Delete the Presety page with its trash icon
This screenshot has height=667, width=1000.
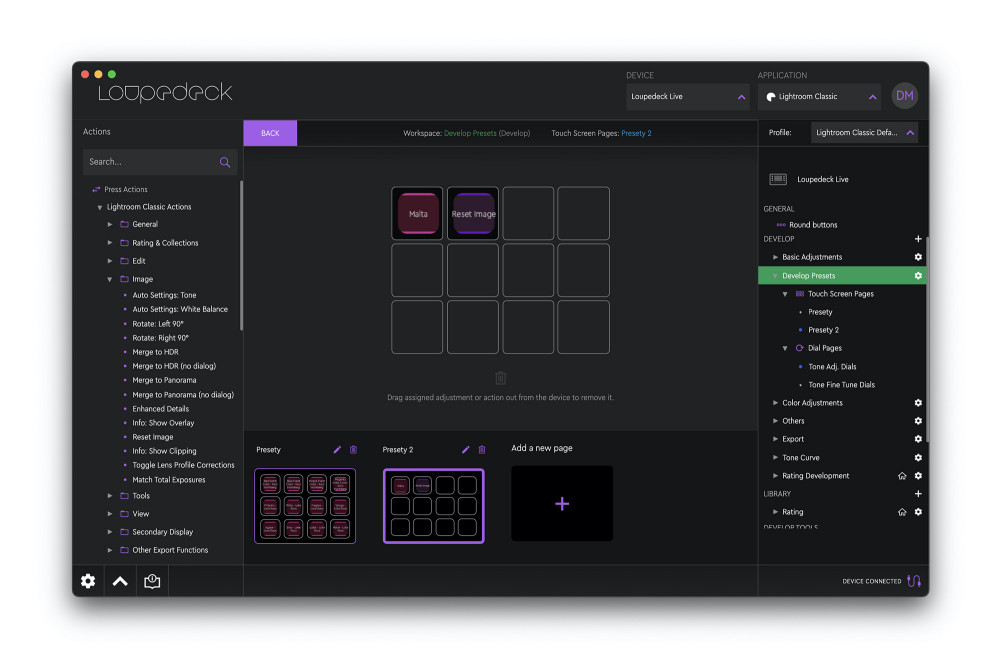[x=353, y=450]
